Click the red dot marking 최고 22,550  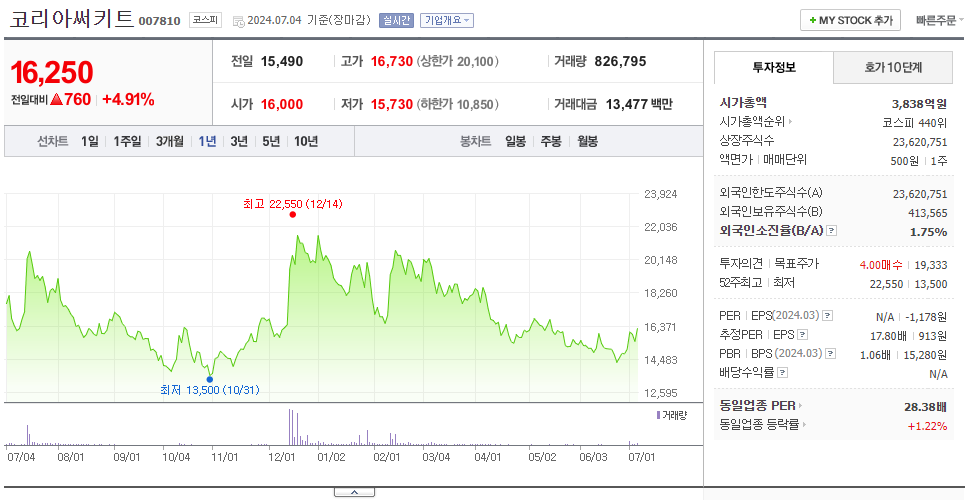[293, 215]
